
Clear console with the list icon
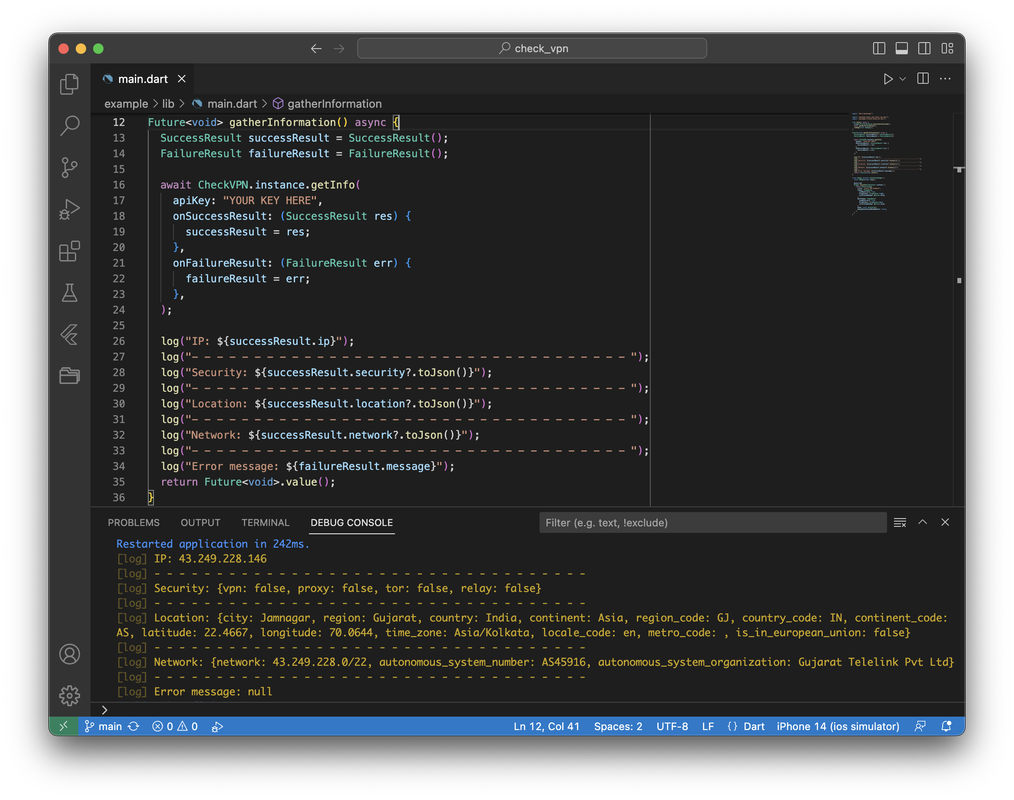click(900, 523)
